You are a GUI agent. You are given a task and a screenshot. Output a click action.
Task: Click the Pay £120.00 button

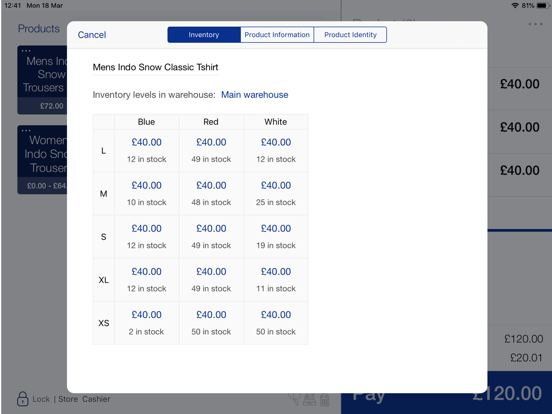click(446, 393)
